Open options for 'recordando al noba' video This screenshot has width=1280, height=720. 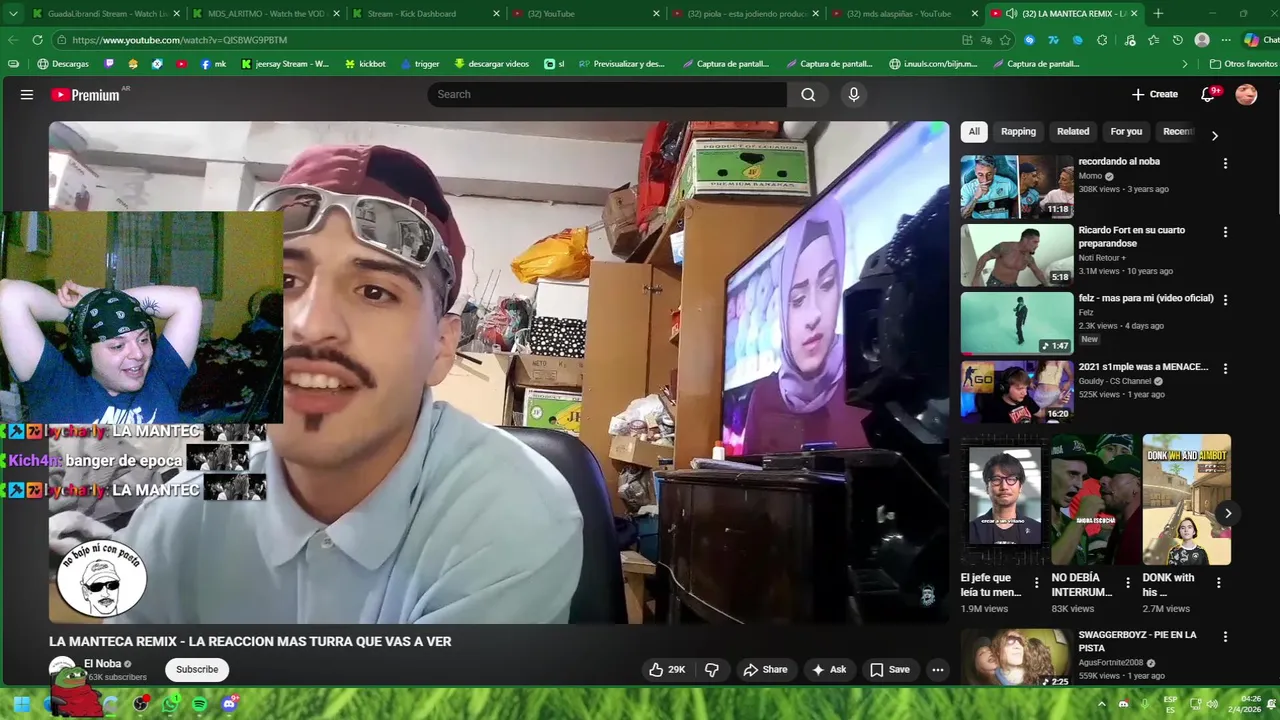1225,163
